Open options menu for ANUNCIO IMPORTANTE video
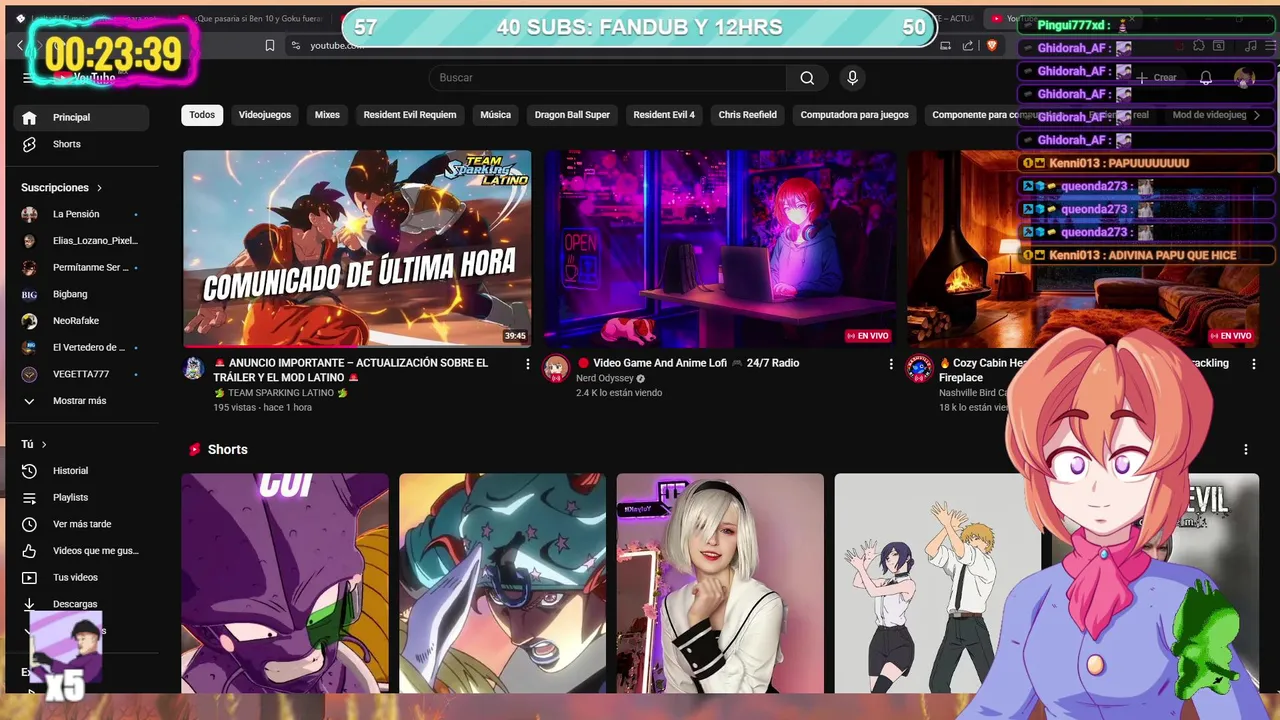The width and height of the screenshot is (1280, 720). (x=528, y=365)
